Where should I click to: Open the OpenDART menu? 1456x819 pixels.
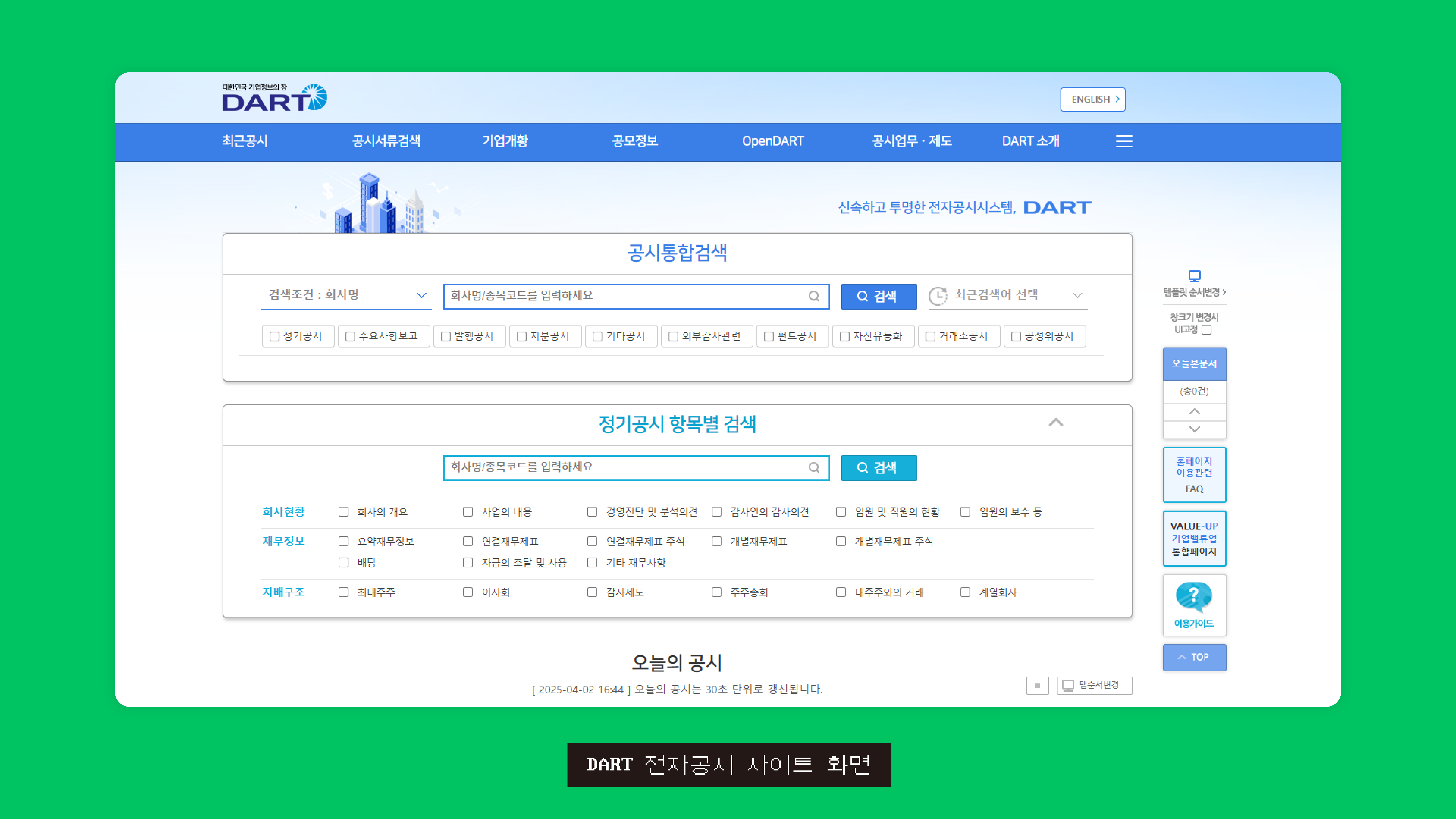pyautogui.click(x=773, y=141)
